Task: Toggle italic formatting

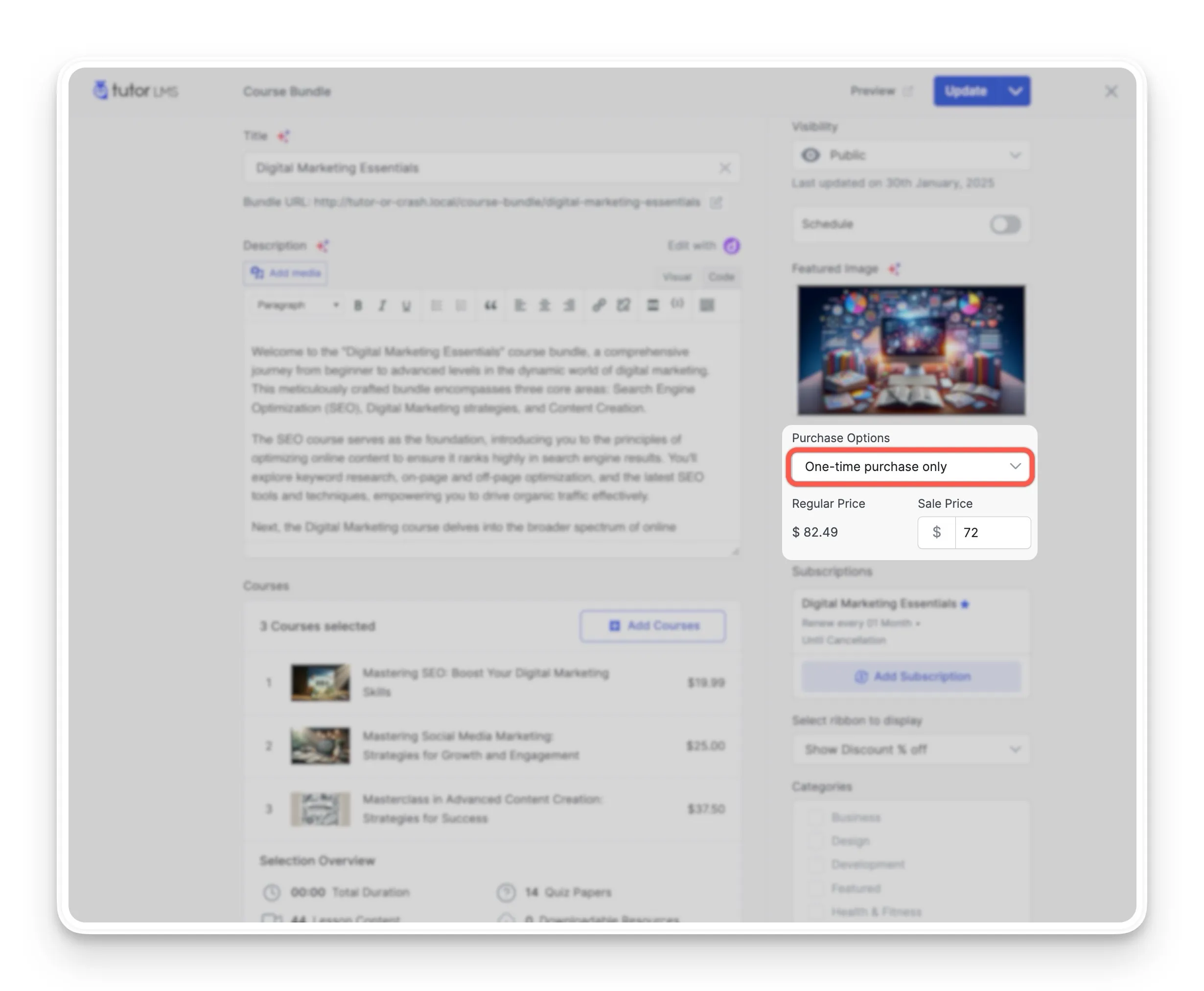Action: [382, 306]
